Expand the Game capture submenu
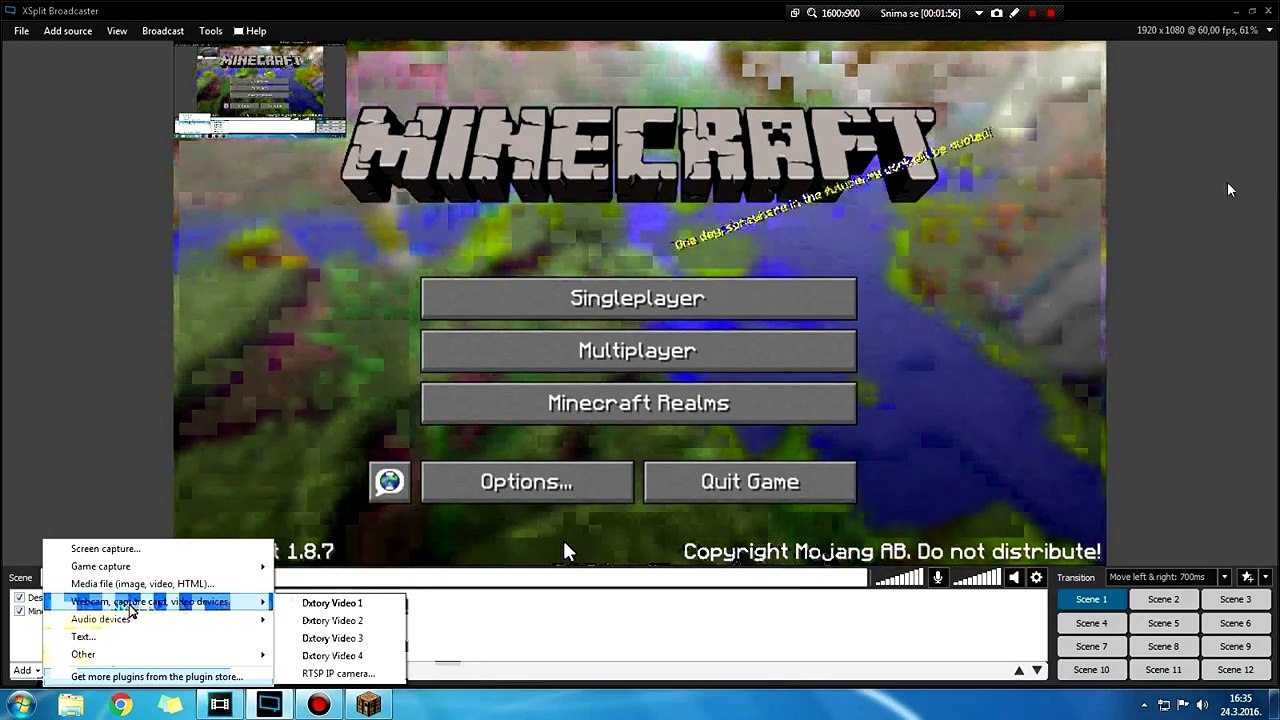 (157, 566)
